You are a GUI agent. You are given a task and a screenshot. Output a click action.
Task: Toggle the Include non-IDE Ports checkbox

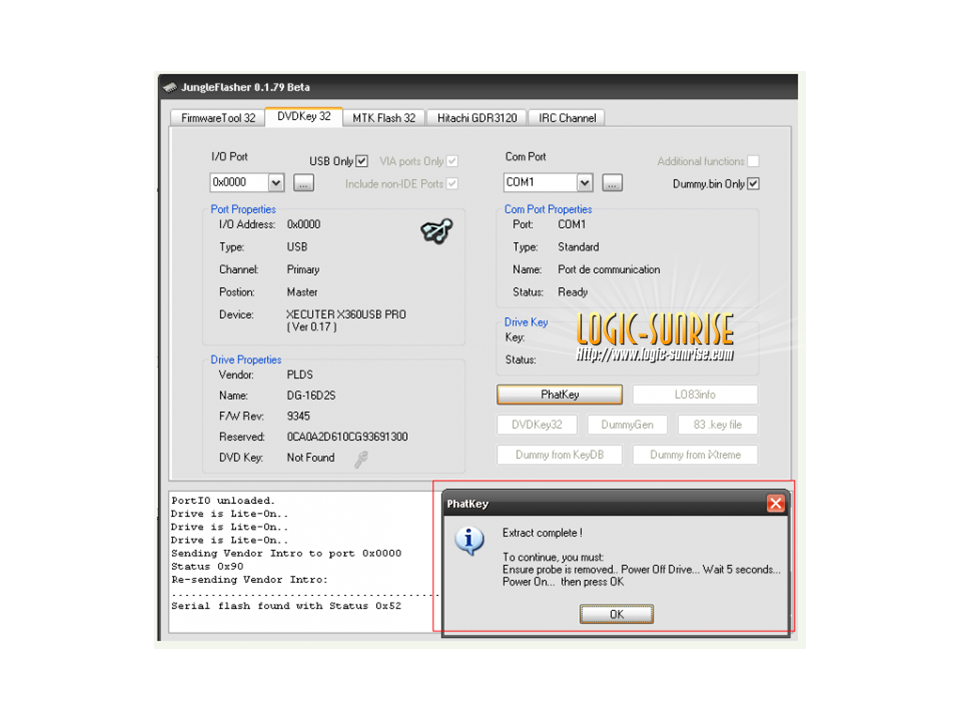click(x=452, y=184)
